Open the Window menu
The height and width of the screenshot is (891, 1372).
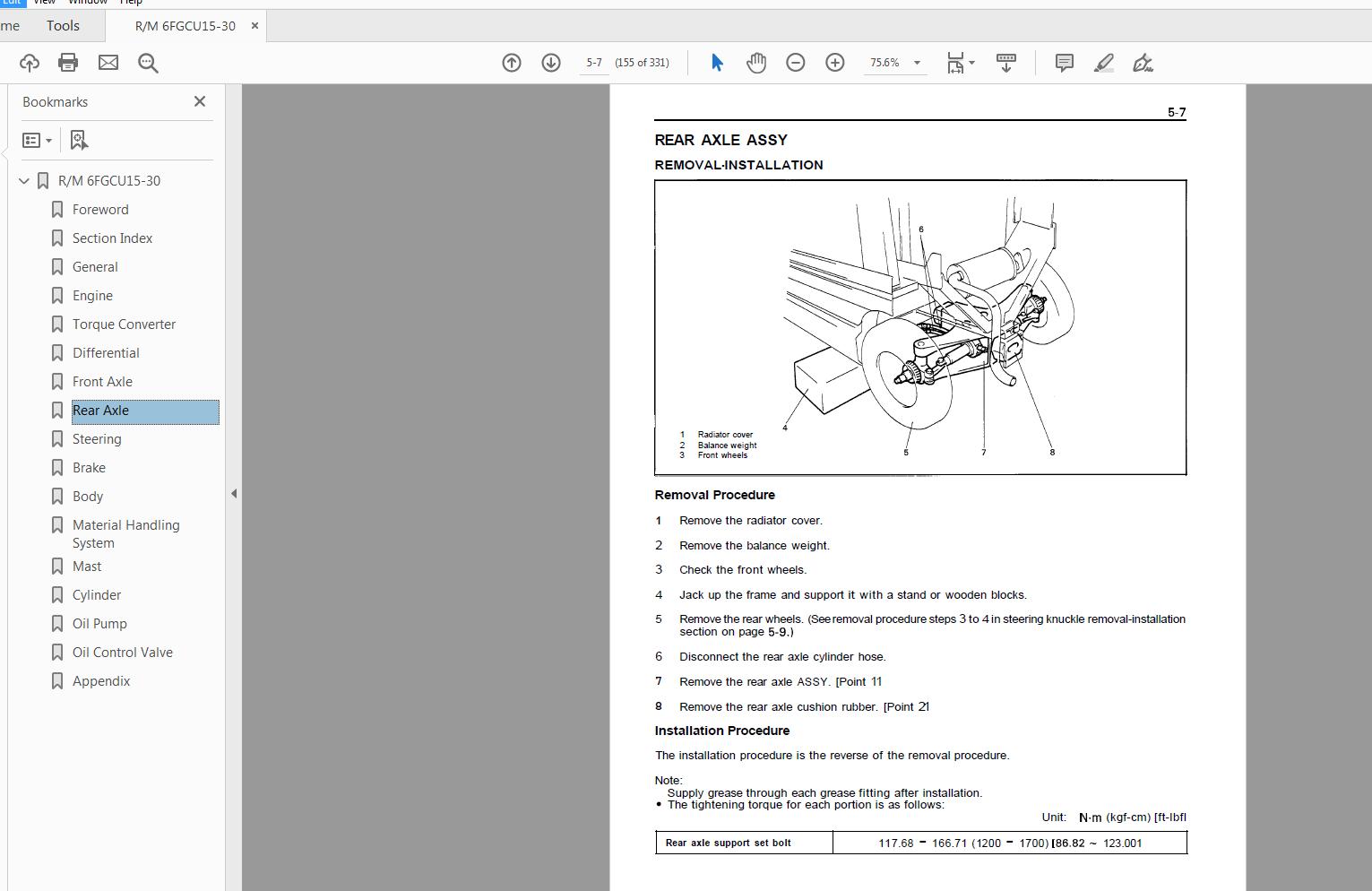(89, 3)
